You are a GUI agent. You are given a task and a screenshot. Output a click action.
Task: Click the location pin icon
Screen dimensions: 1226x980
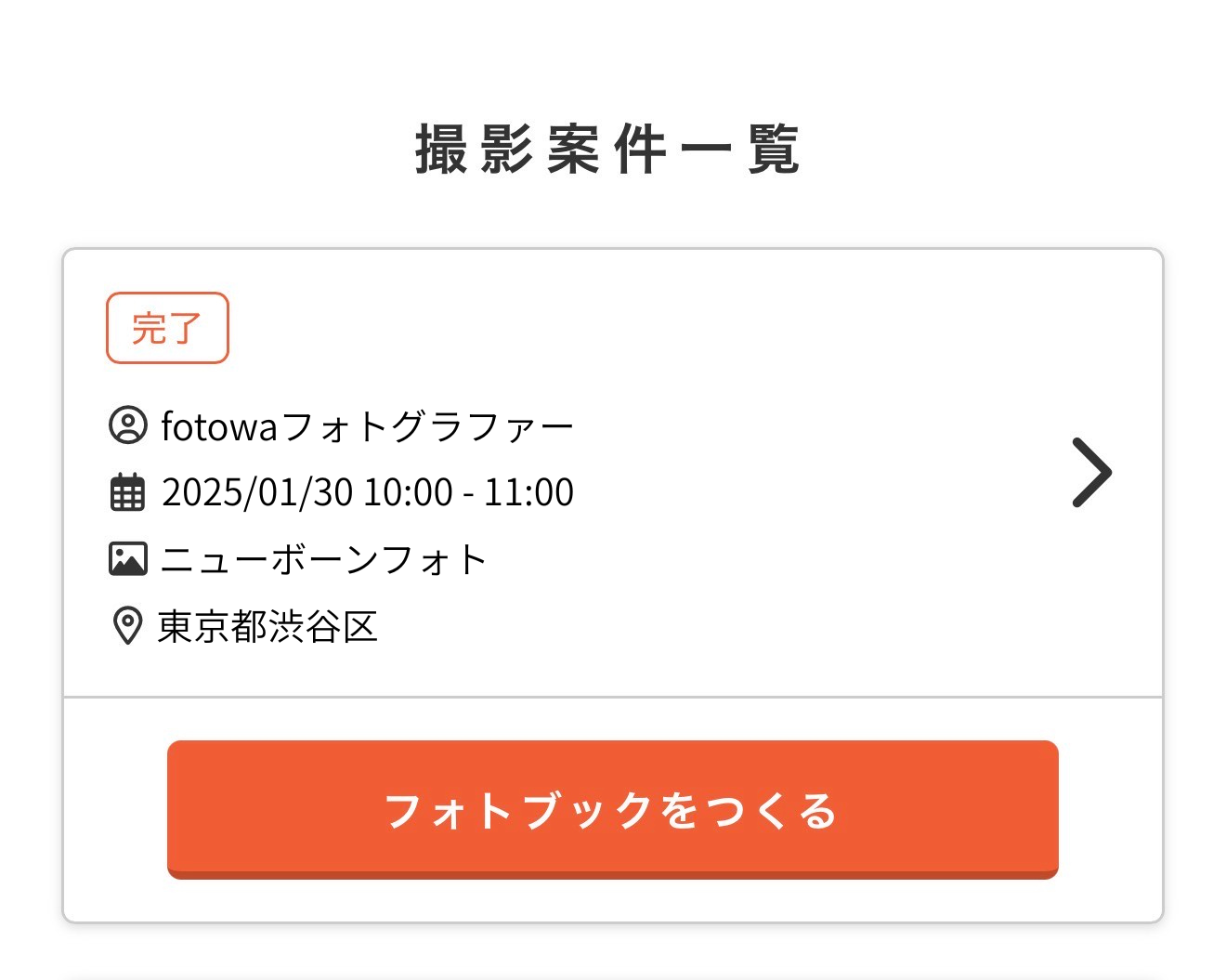127,626
